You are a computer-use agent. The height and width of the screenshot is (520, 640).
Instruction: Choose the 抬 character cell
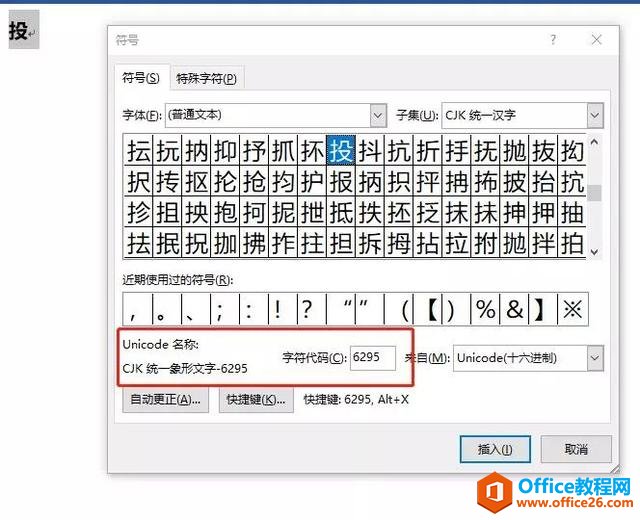click(x=543, y=182)
